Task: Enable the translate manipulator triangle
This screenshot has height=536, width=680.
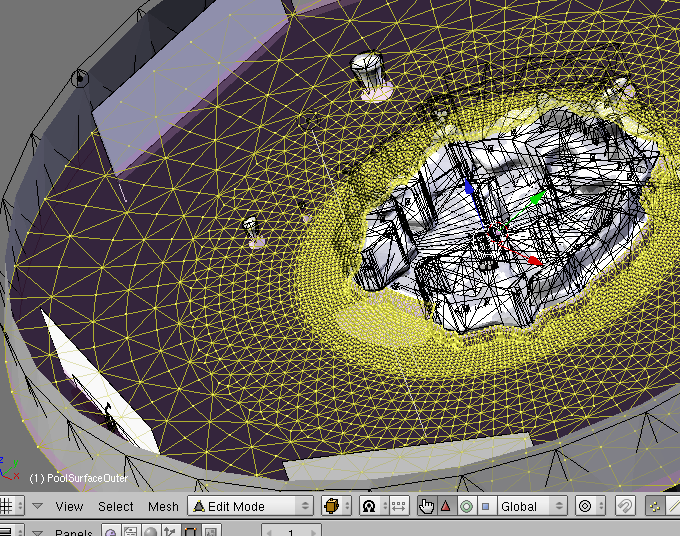Action: point(446,506)
